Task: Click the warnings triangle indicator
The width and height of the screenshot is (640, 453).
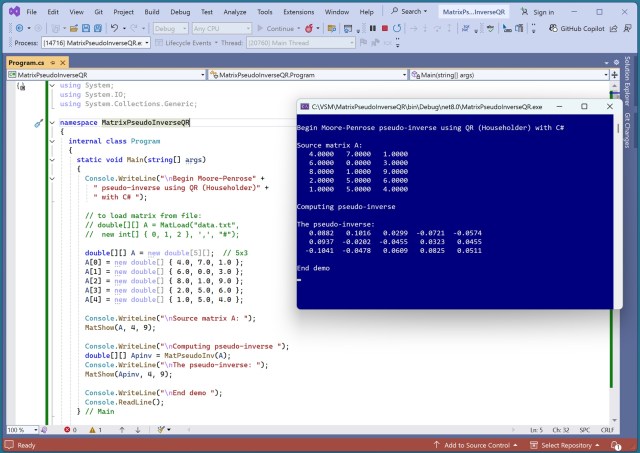Action: point(94,430)
